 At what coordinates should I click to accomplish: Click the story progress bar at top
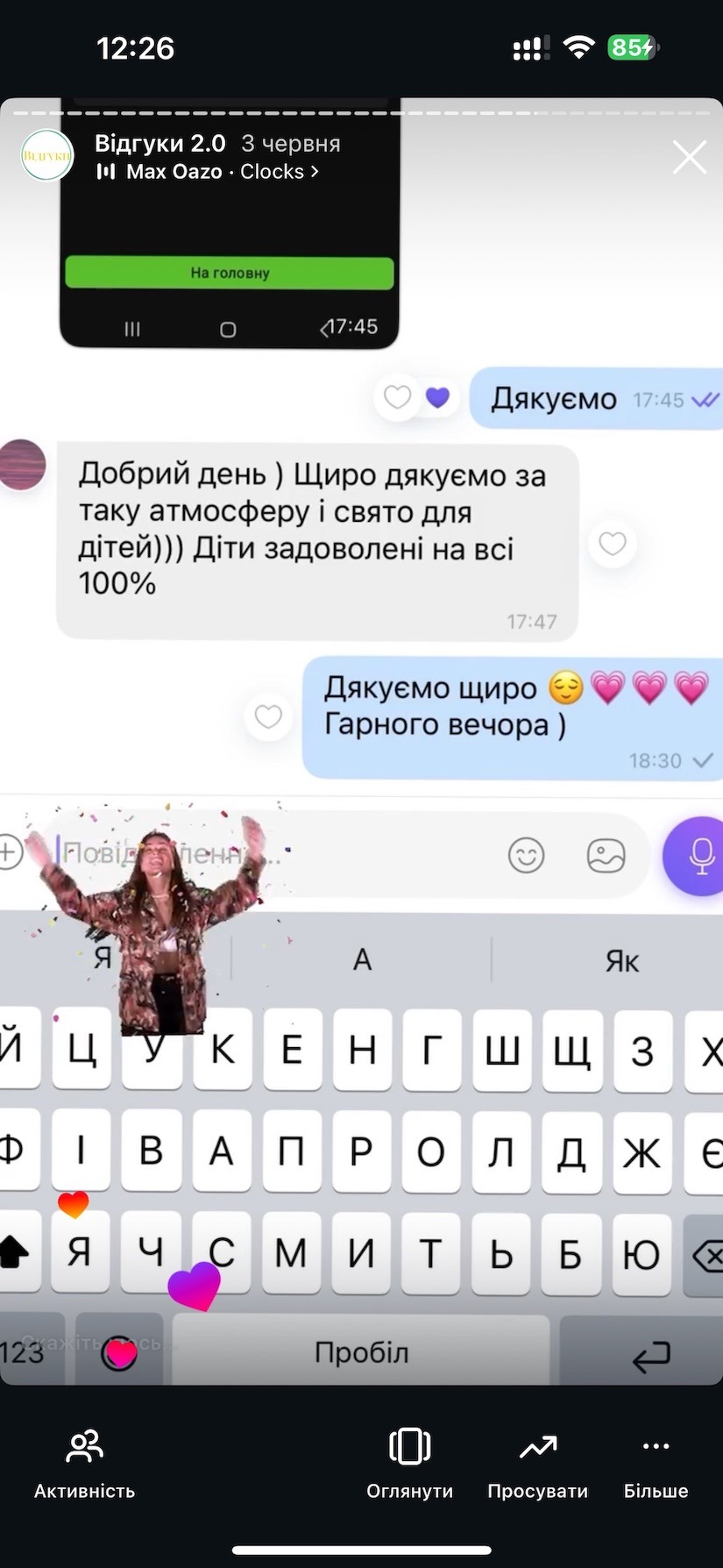[x=361, y=113]
